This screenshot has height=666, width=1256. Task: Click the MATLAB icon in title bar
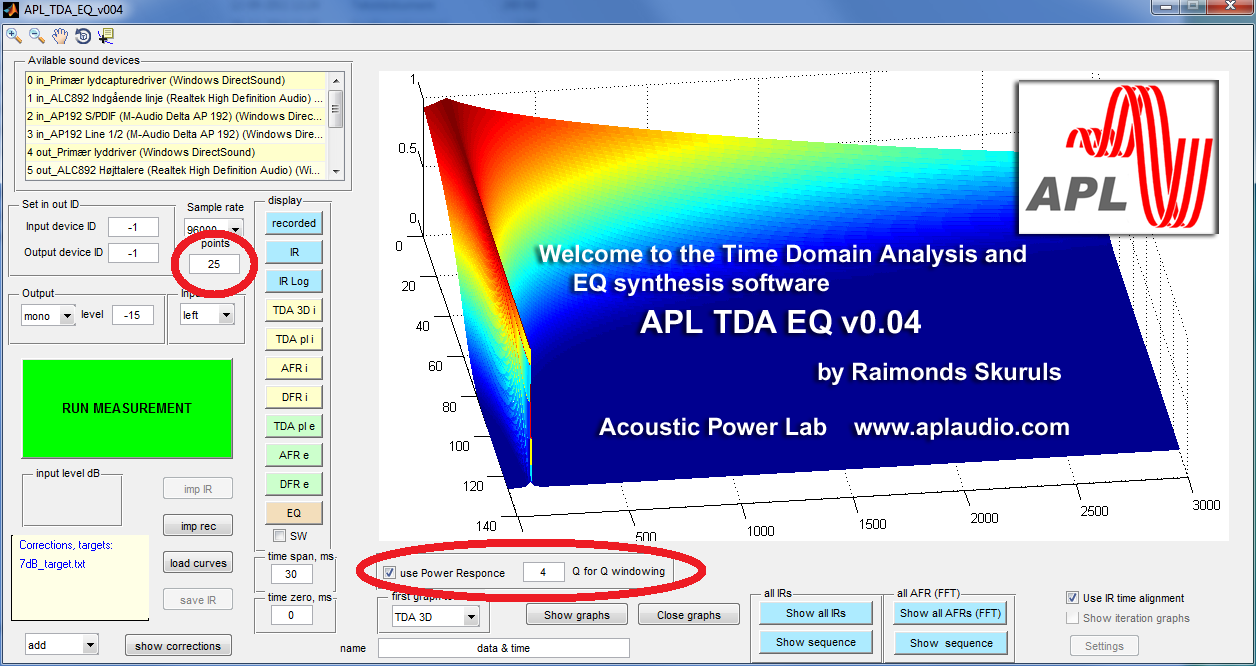[12, 8]
